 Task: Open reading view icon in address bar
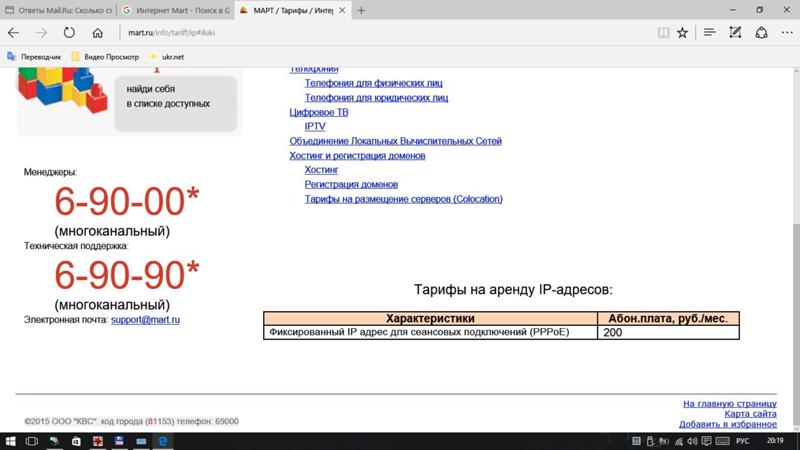tap(663, 33)
